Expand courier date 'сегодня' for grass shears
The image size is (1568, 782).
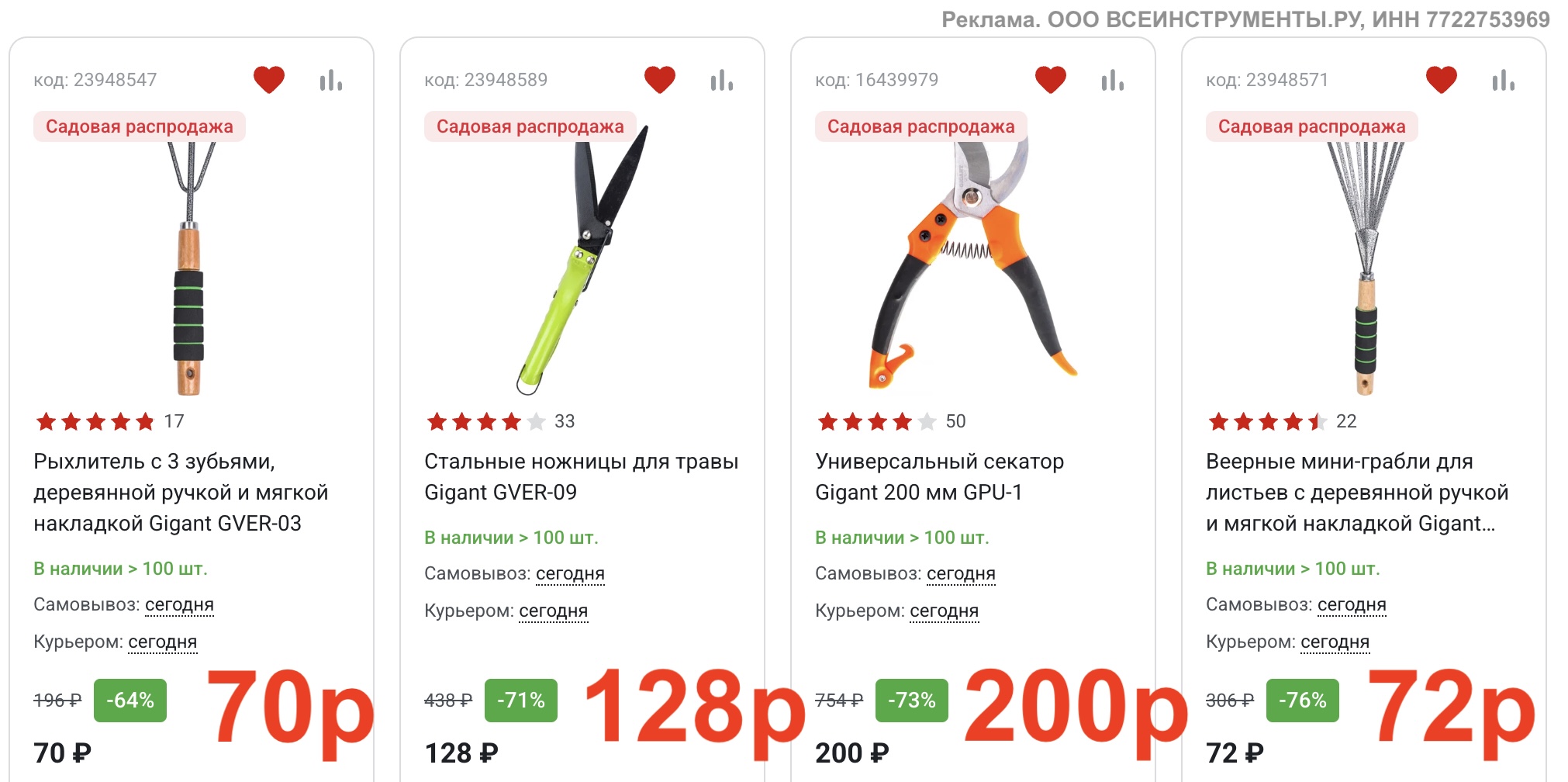pyautogui.click(x=554, y=611)
